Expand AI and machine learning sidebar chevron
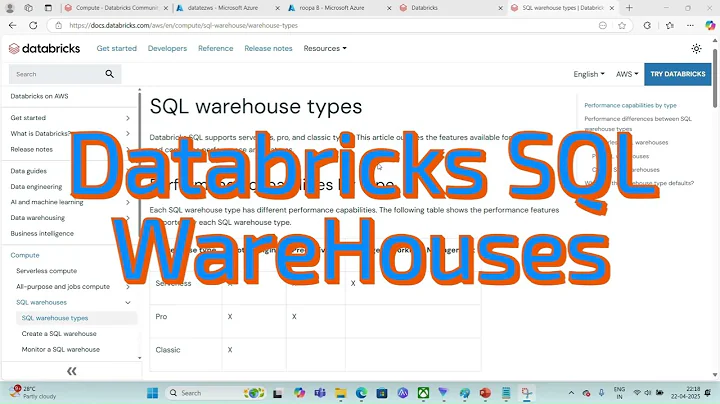 click(x=128, y=202)
